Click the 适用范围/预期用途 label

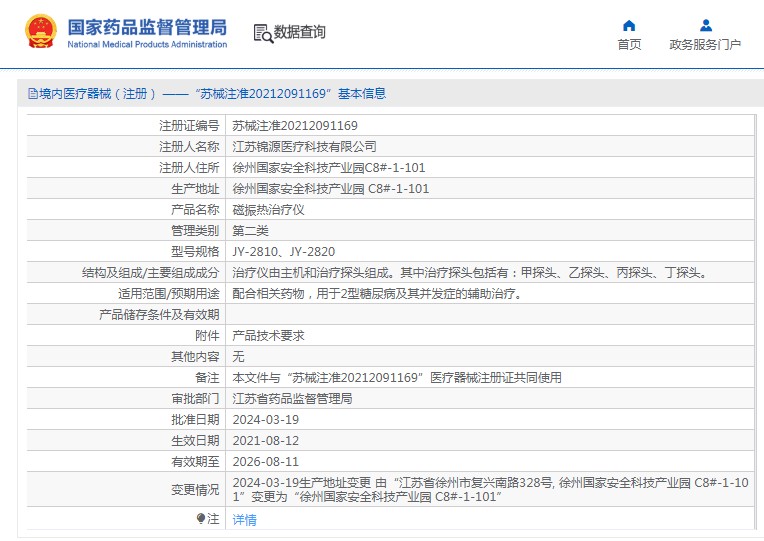(169, 293)
